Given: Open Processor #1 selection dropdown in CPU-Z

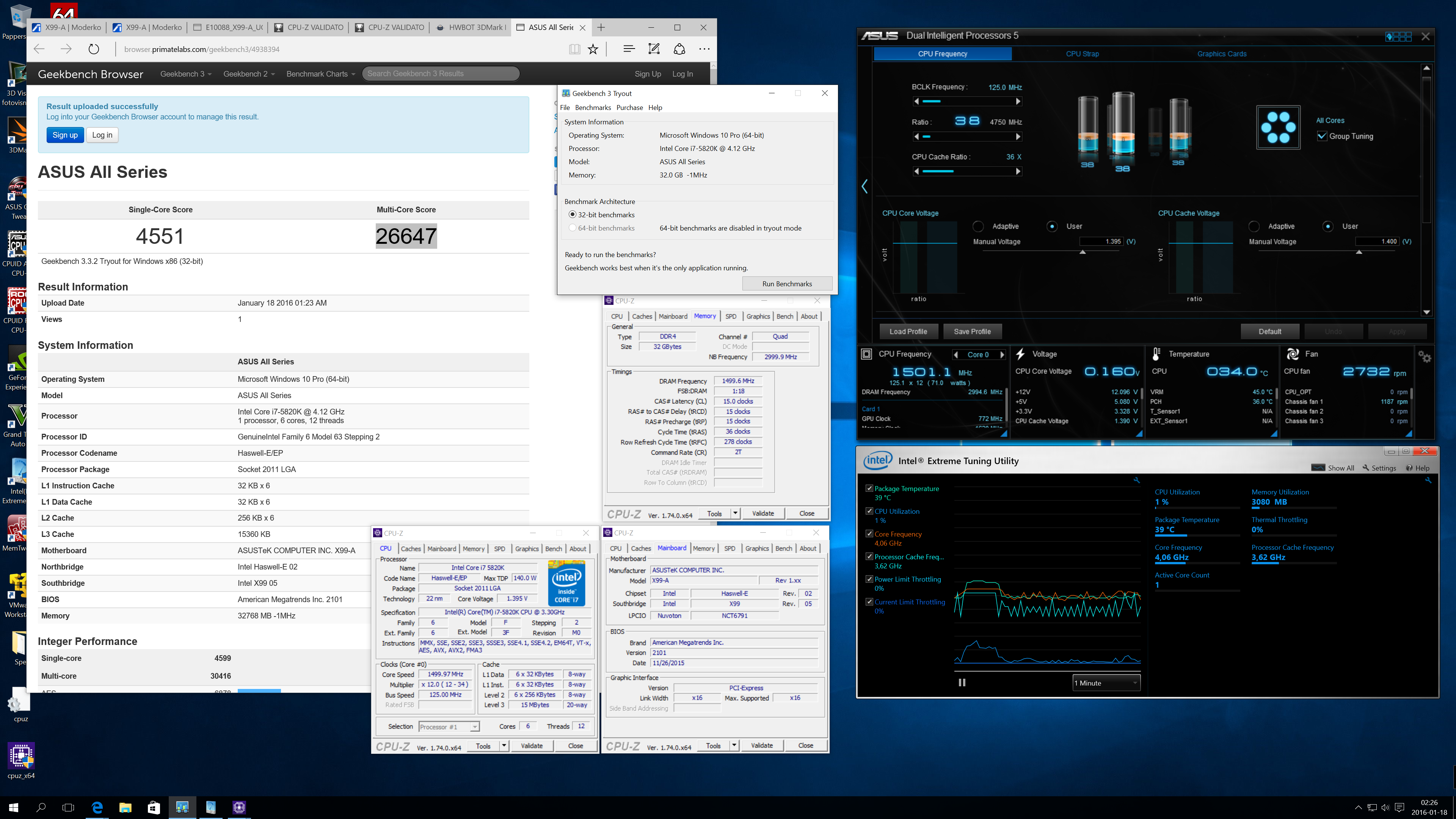Looking at the screenshot, I should pos(449,727).
